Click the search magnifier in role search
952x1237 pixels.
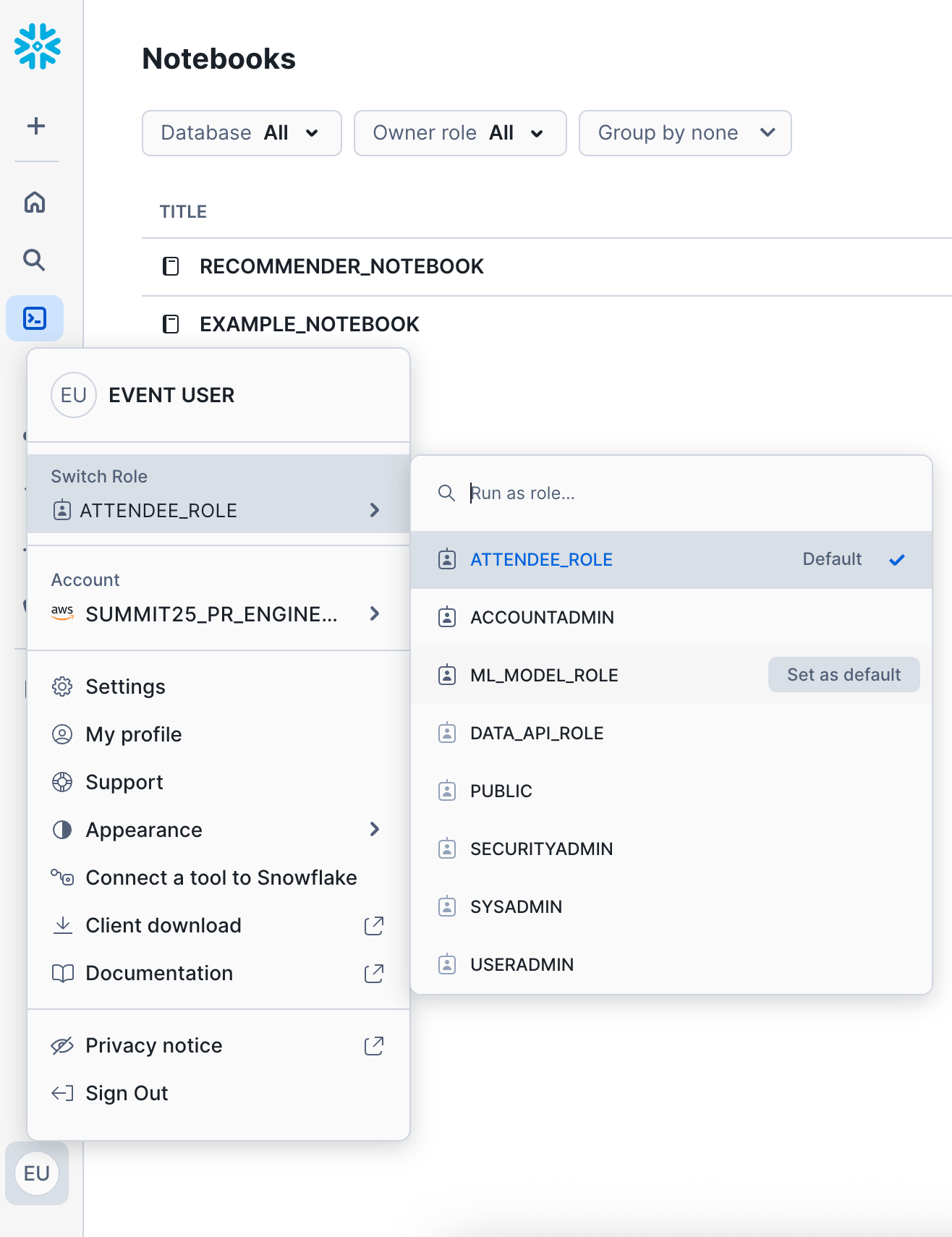[447, 493]
